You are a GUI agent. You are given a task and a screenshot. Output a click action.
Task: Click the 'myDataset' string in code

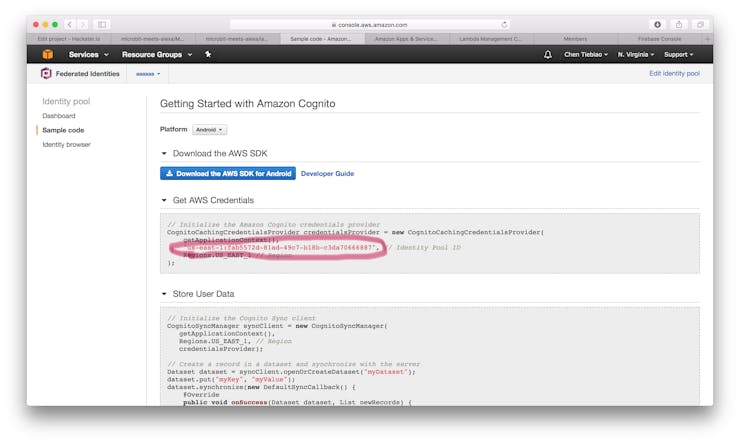(x=385, y=372)
